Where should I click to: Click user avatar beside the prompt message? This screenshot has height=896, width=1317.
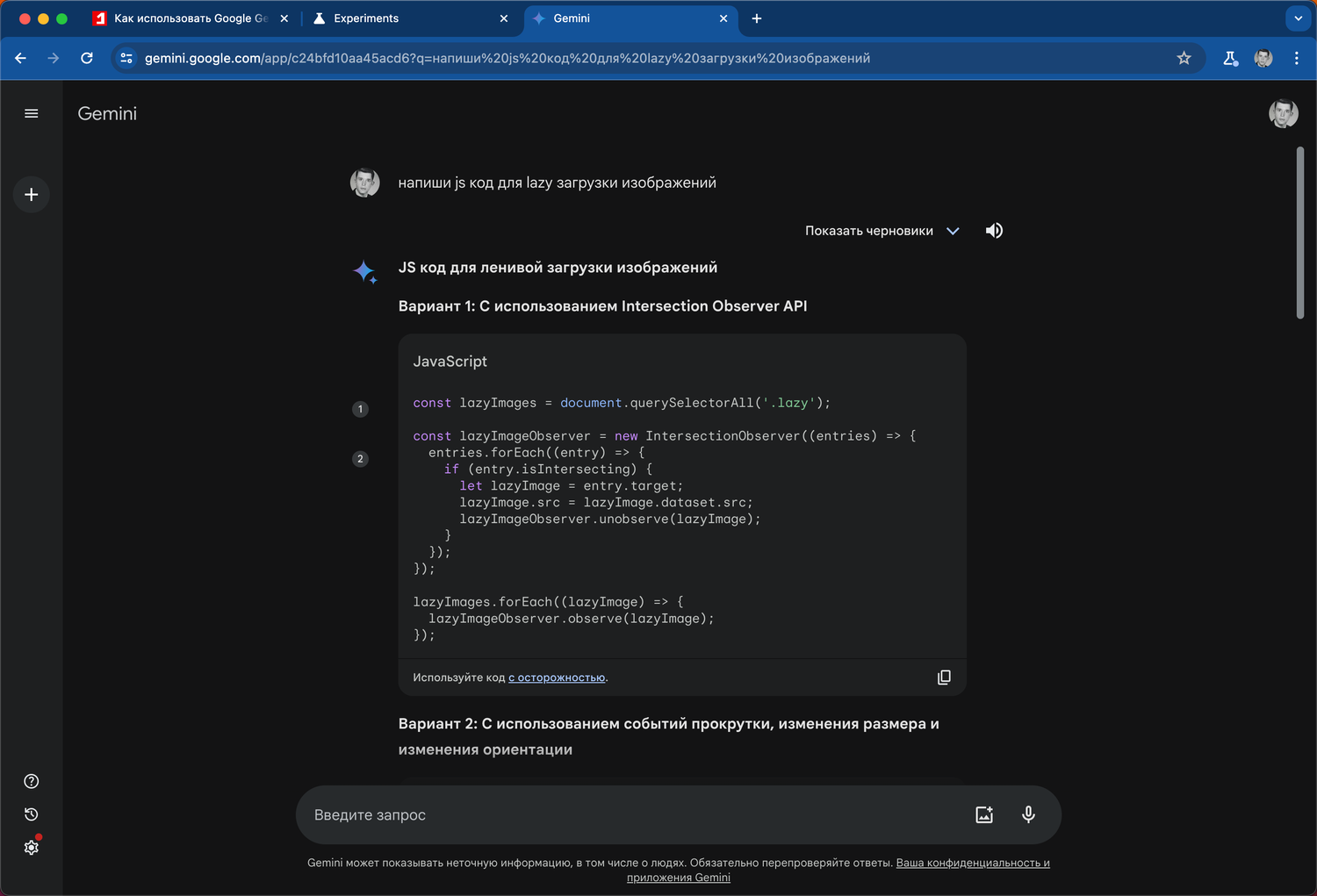(365, 183)
